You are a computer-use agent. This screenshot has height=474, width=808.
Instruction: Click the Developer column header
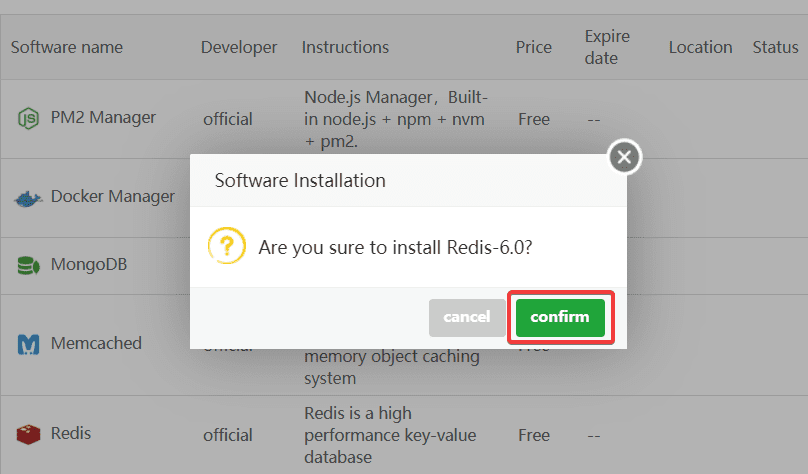[239, 47]
